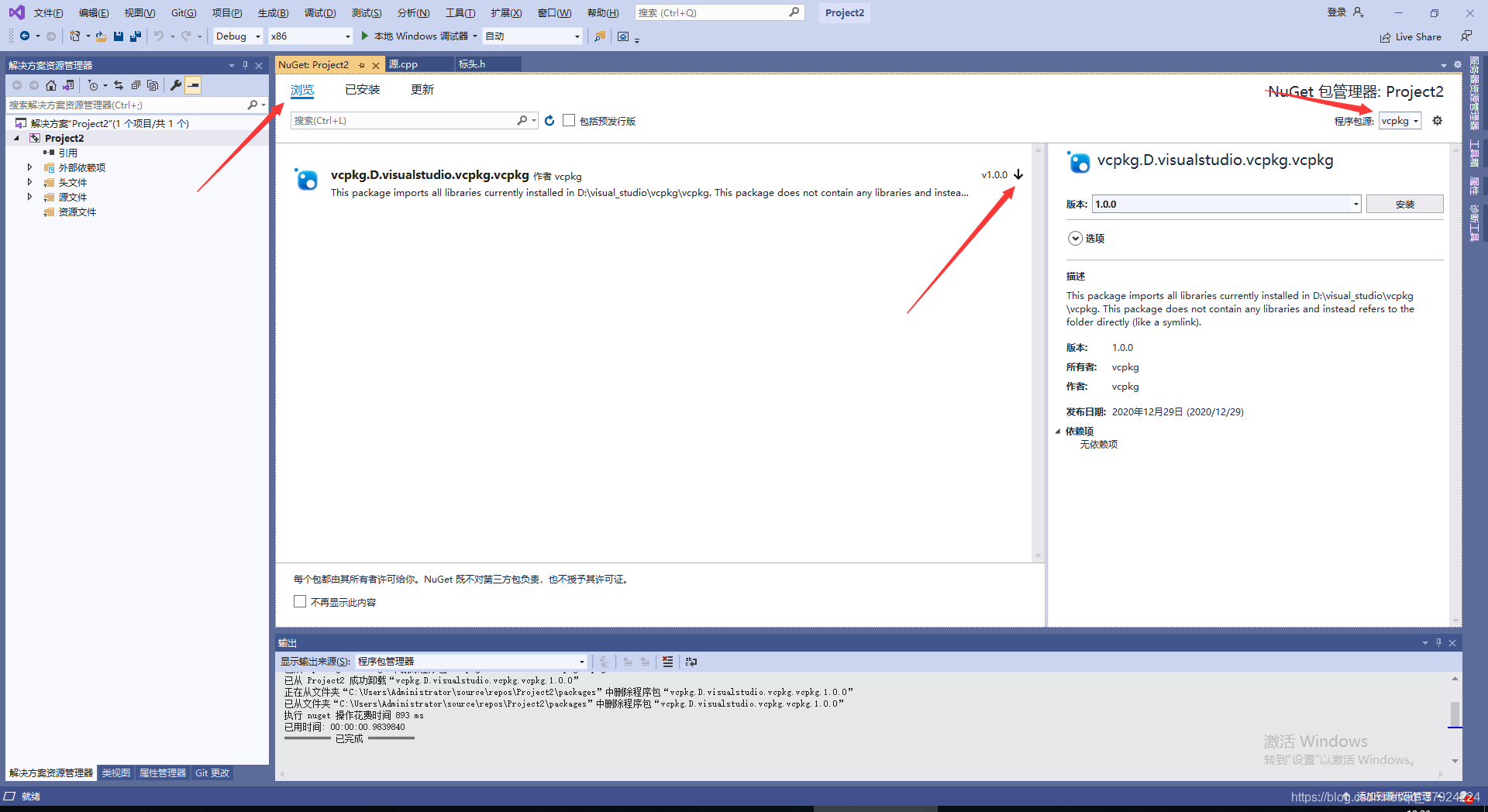Switch views icon in Solution Explorer toolbar

pos(68,85)
